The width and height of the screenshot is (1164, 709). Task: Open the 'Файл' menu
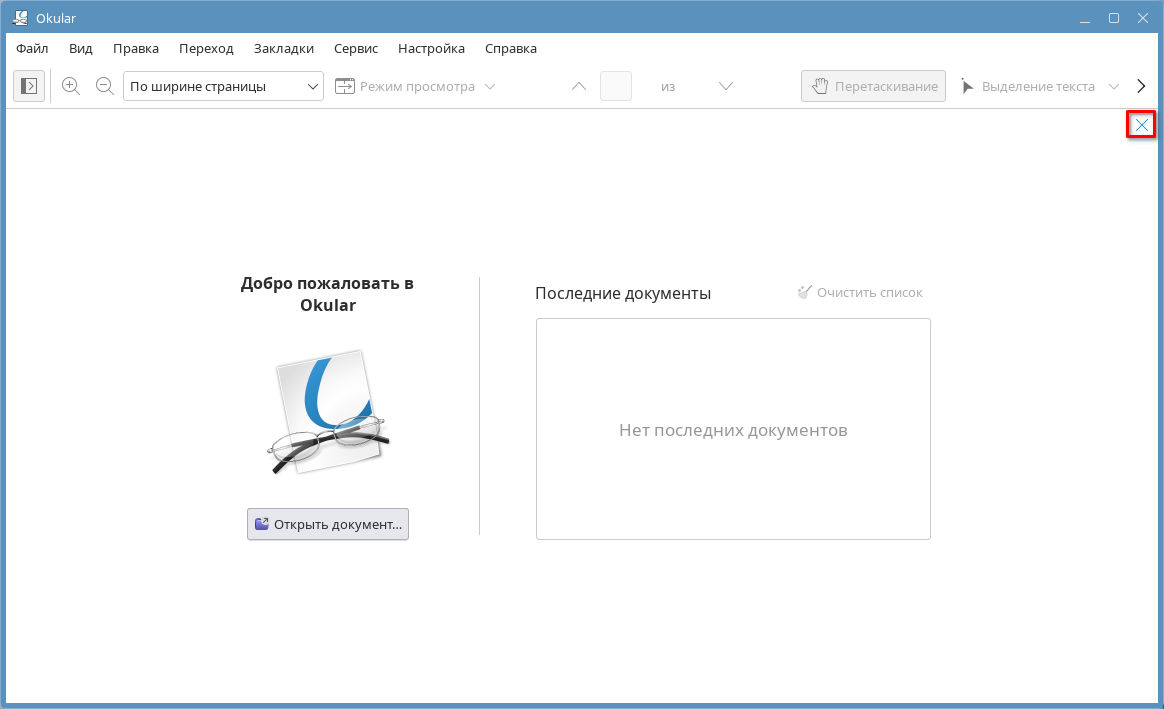click(32, 48)
